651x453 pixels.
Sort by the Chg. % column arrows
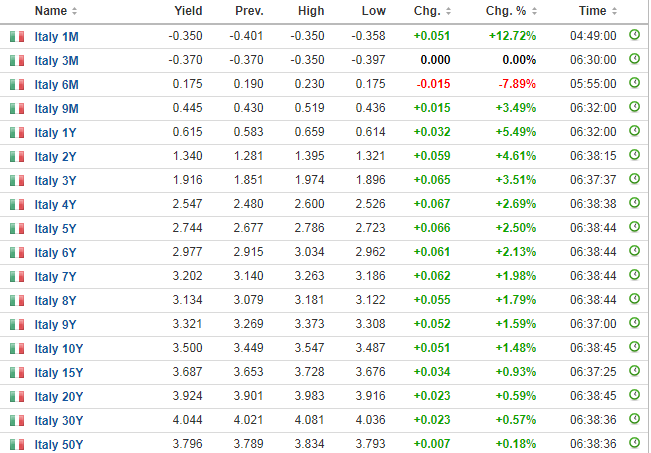(534, 11)
